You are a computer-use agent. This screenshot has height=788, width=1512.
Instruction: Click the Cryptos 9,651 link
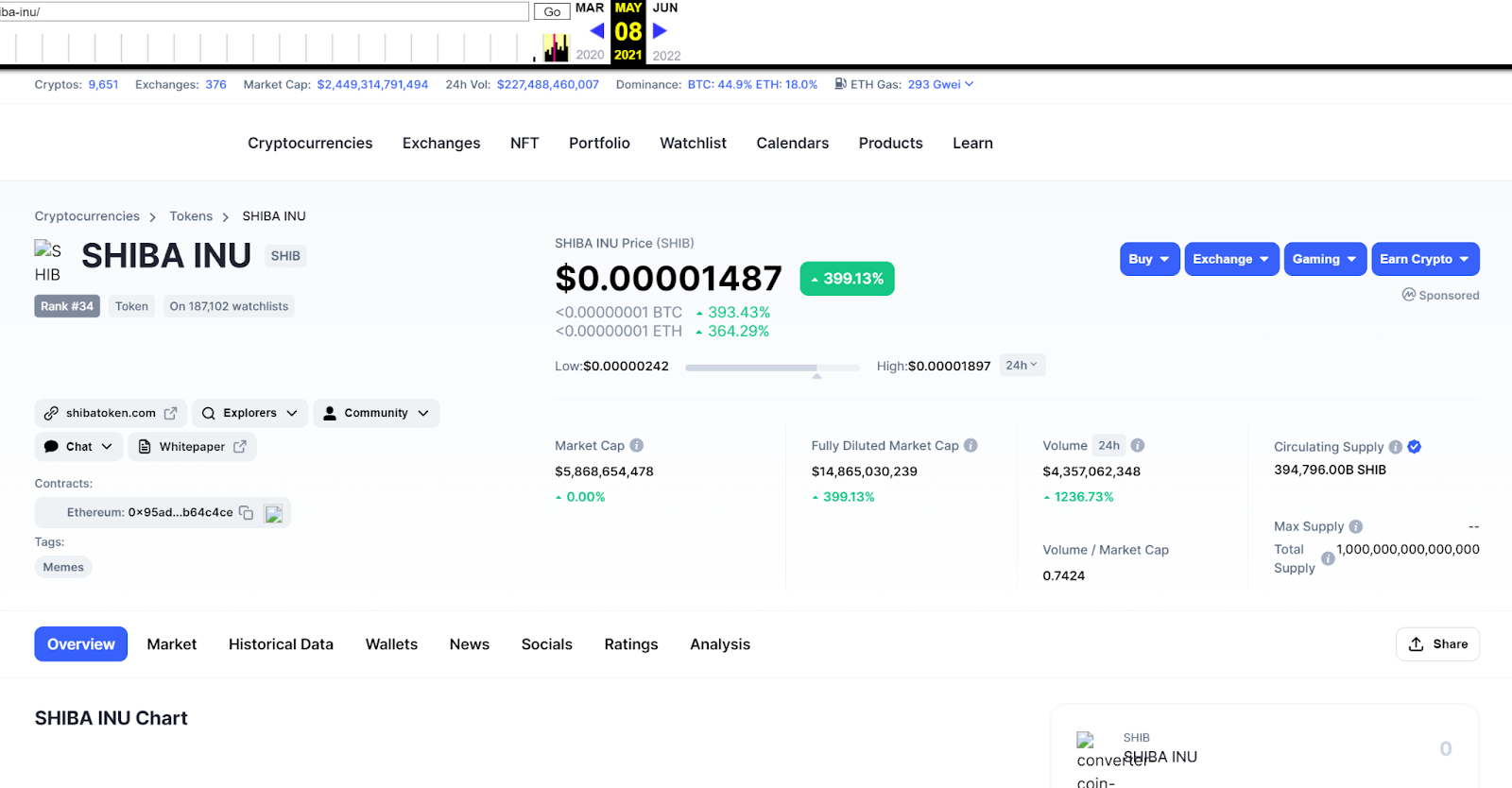[103, 84]
